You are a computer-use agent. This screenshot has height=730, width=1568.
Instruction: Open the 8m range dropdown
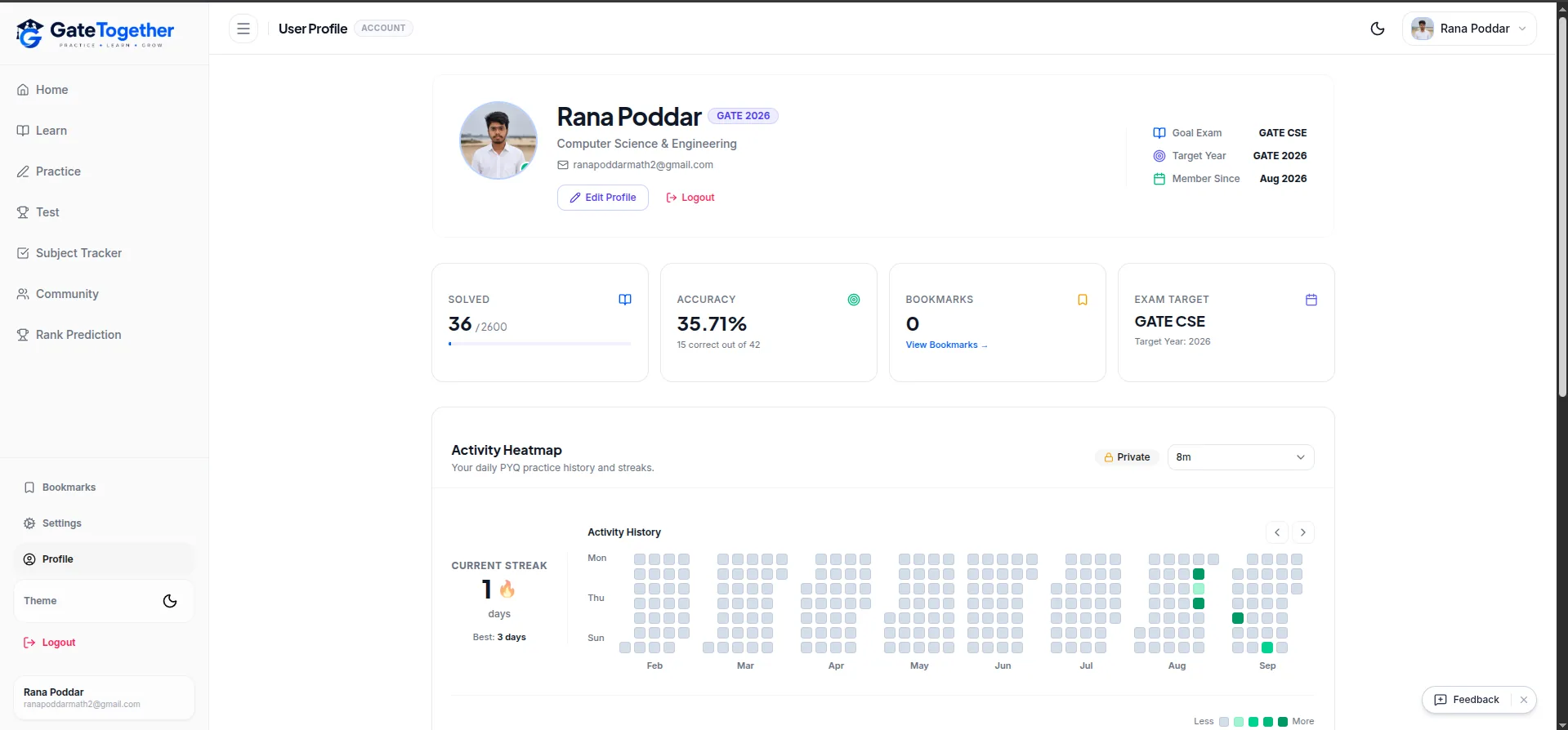point(1240,457)
